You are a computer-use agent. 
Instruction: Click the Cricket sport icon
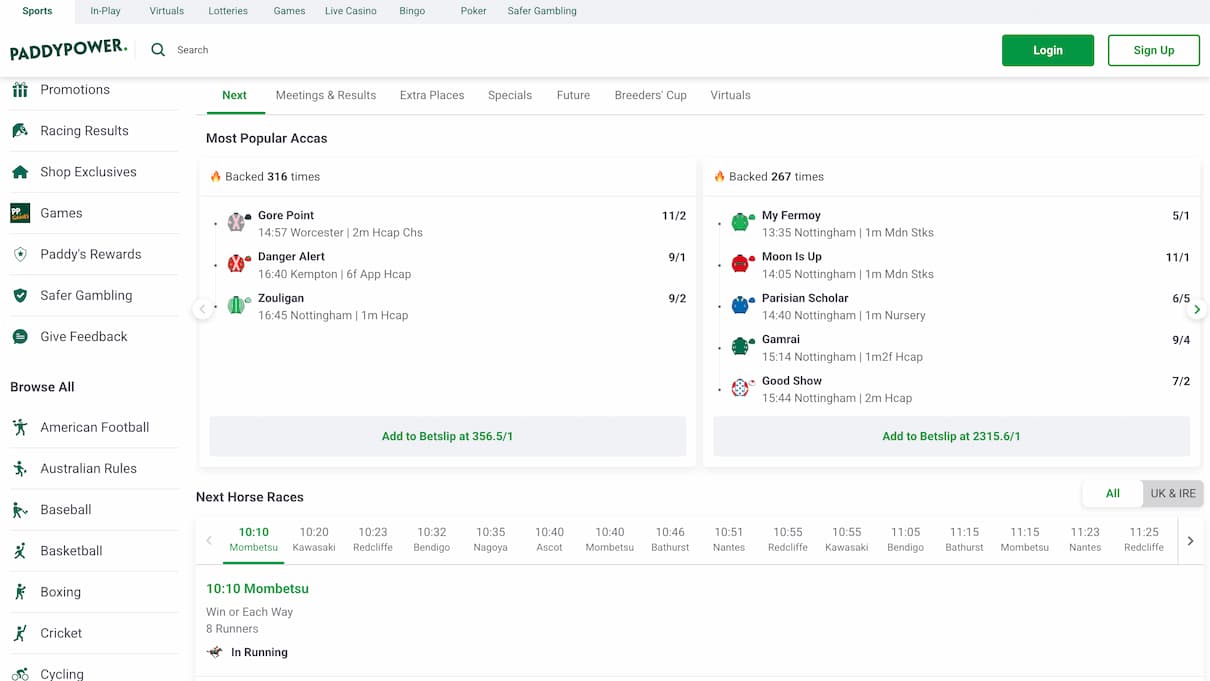click(x=20, y=633)
